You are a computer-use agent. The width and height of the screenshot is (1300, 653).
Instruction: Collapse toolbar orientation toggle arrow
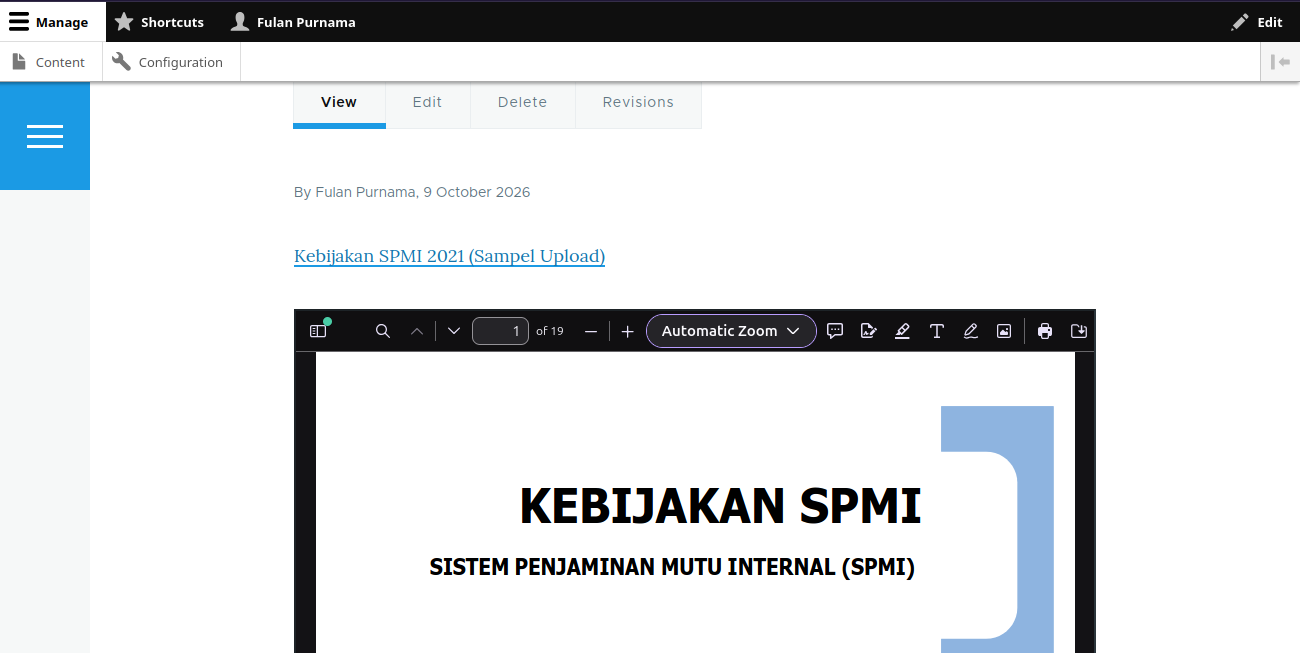pos(1280,62)
